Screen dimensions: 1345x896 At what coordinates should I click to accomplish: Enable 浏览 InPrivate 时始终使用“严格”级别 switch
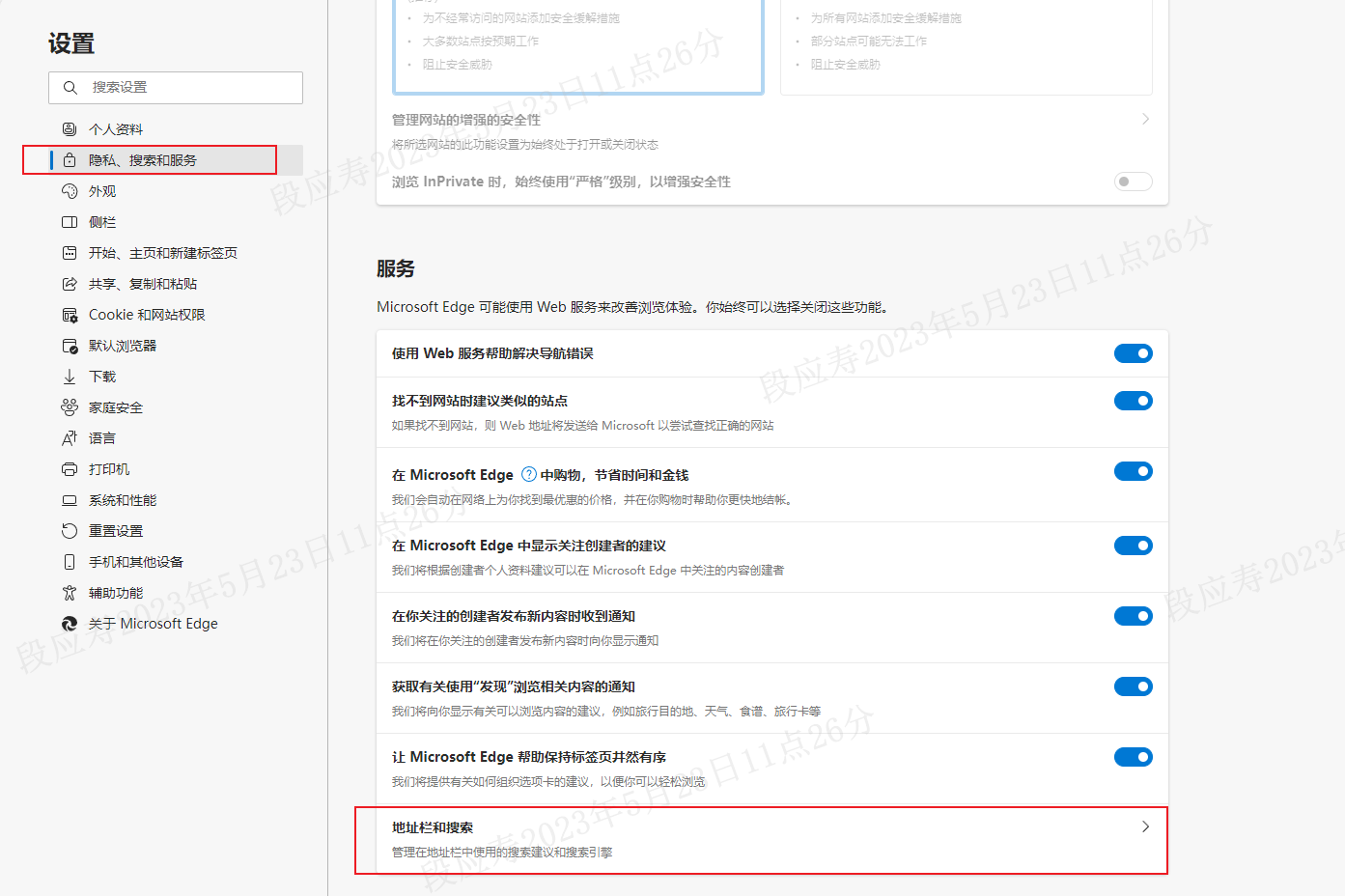[x=1134, y=182]
